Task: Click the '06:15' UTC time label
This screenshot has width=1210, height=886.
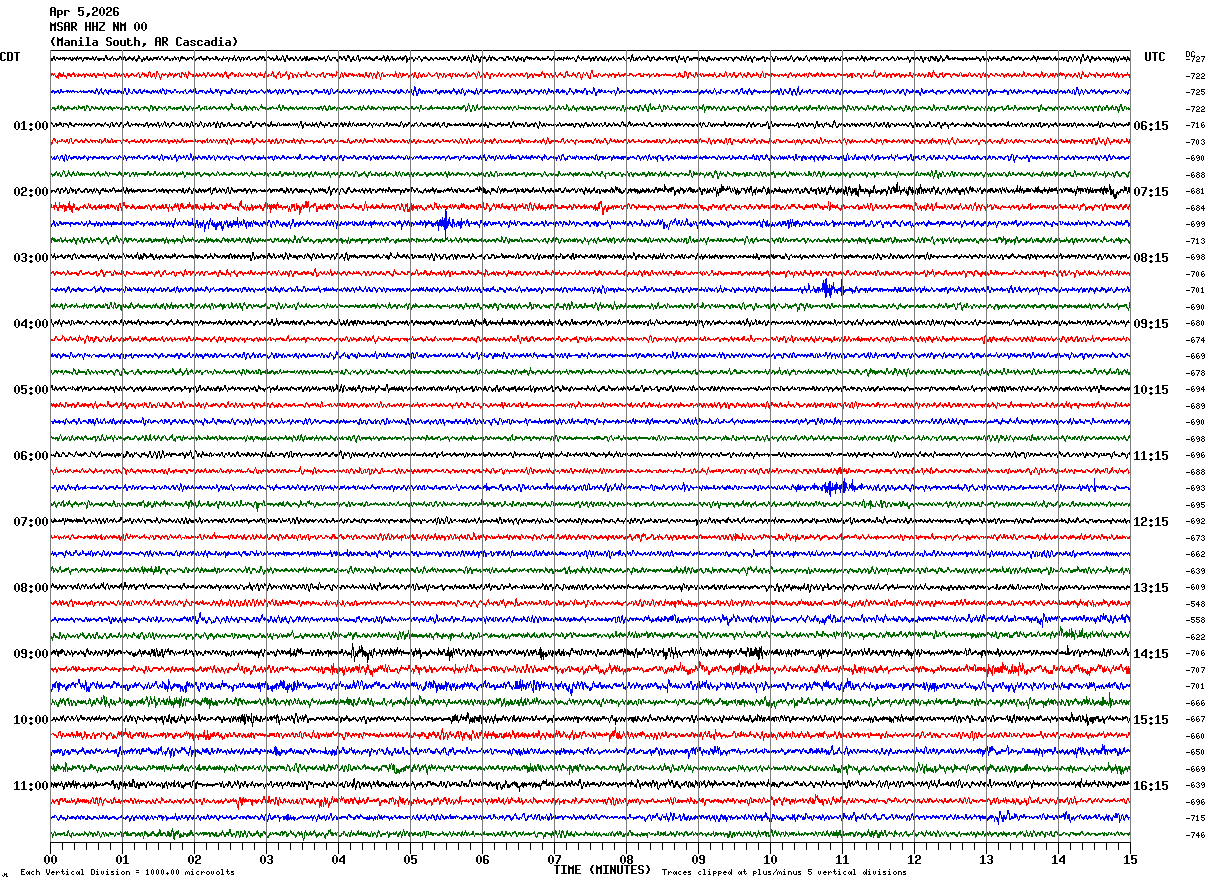Action: pos(1151,126)
